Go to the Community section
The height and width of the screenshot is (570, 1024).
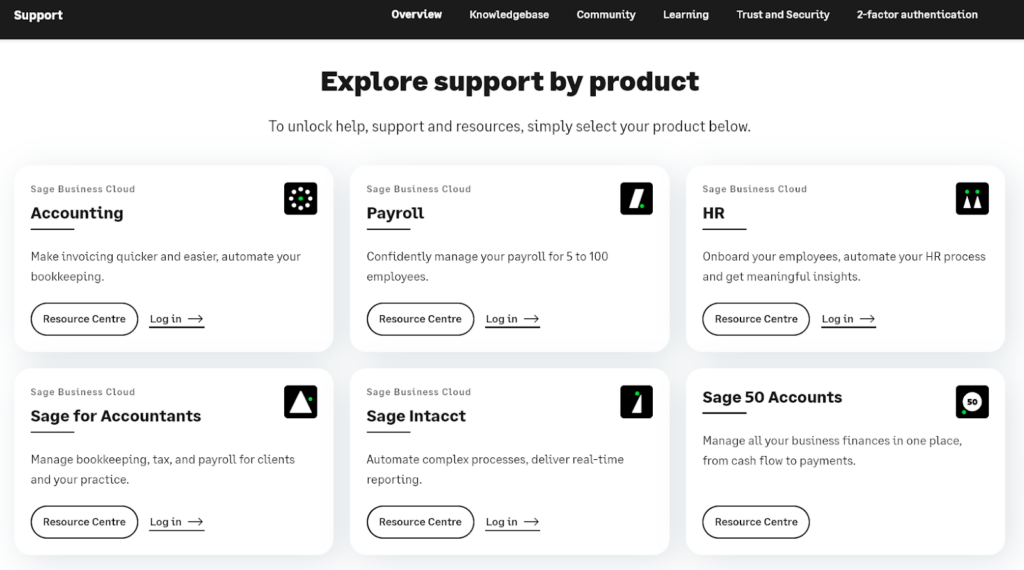[x=605, y=14]
